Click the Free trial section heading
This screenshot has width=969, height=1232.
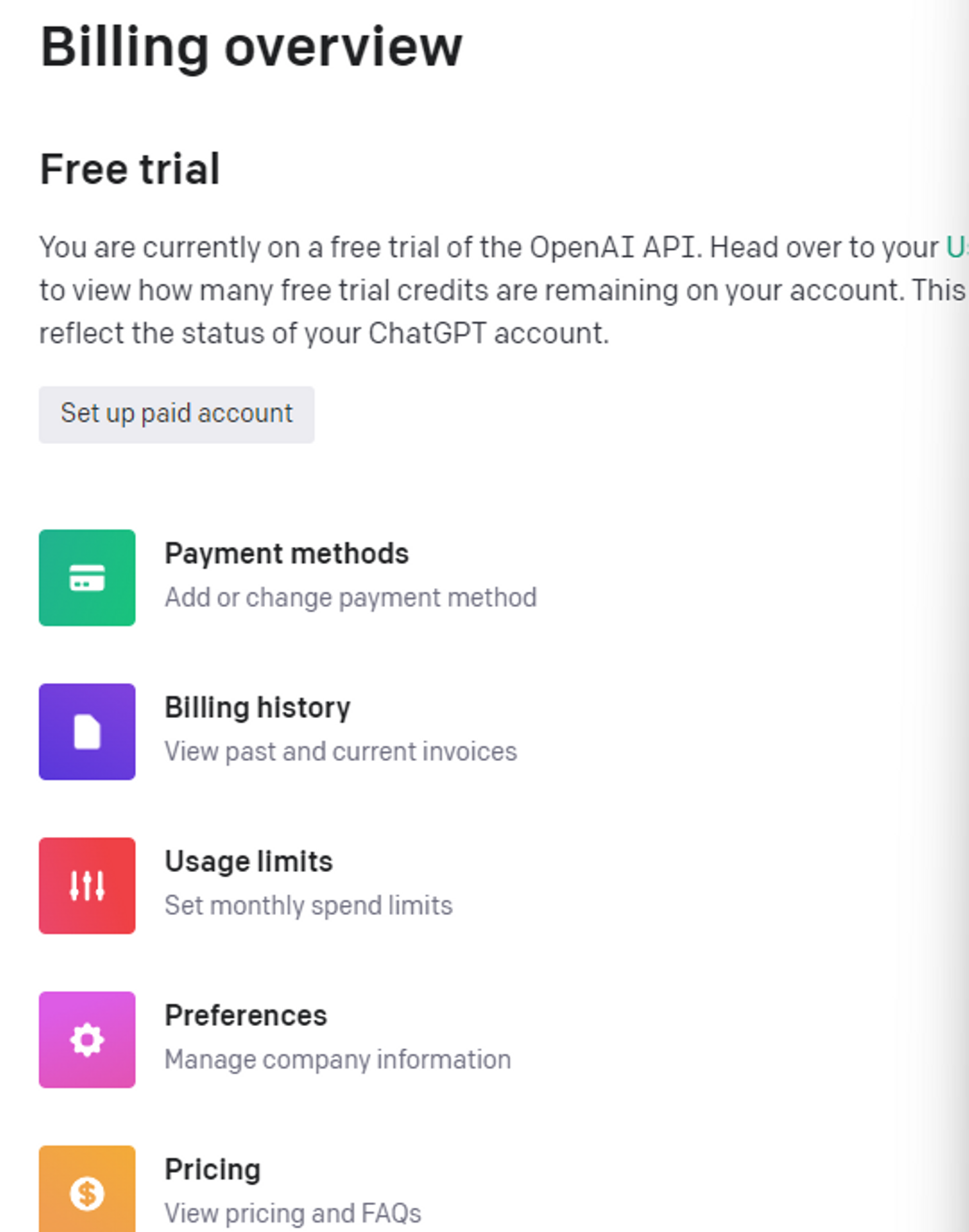coord(130,169)
